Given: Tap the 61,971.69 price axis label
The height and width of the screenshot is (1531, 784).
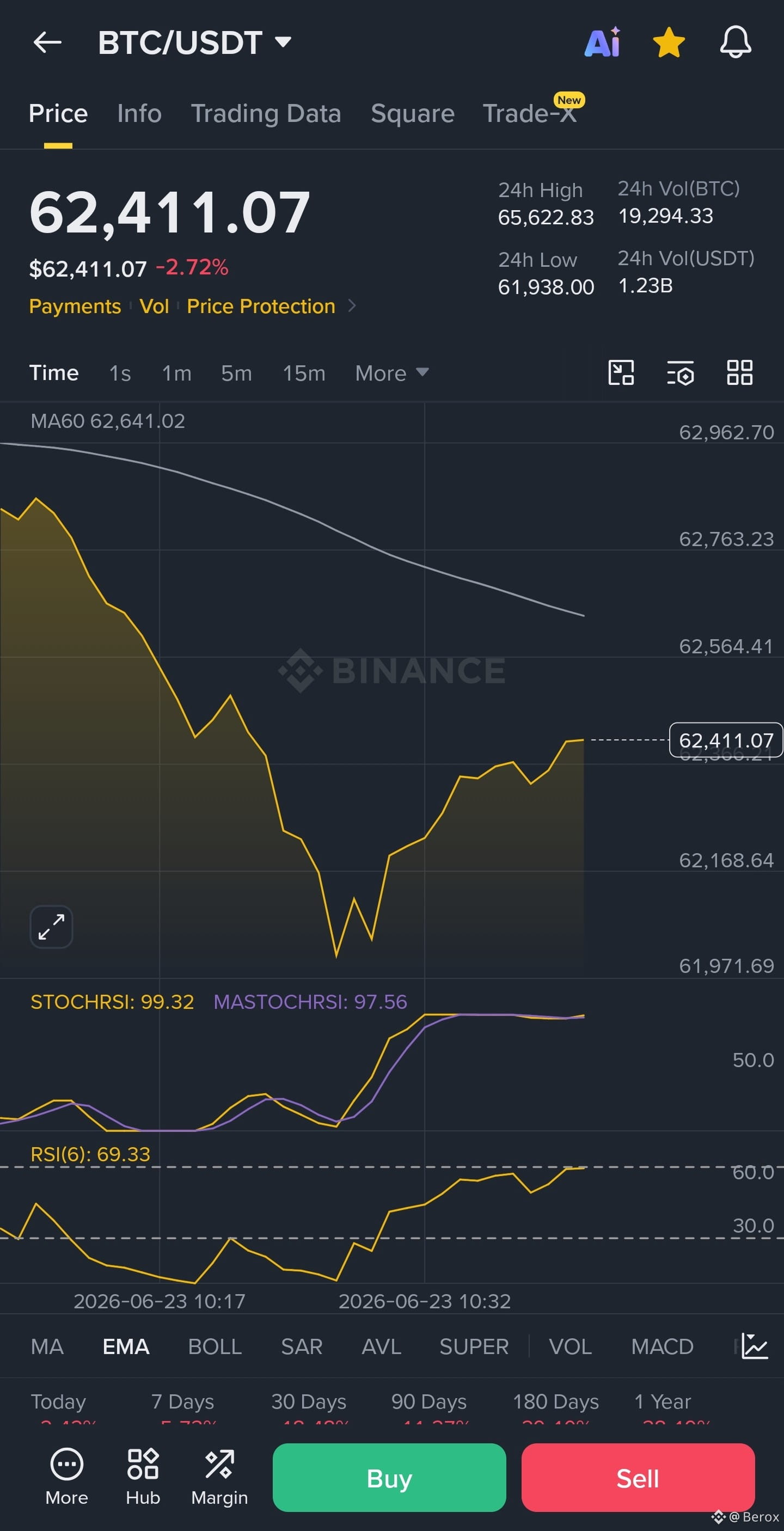Looking at the screenshot, I should [726, 966].
